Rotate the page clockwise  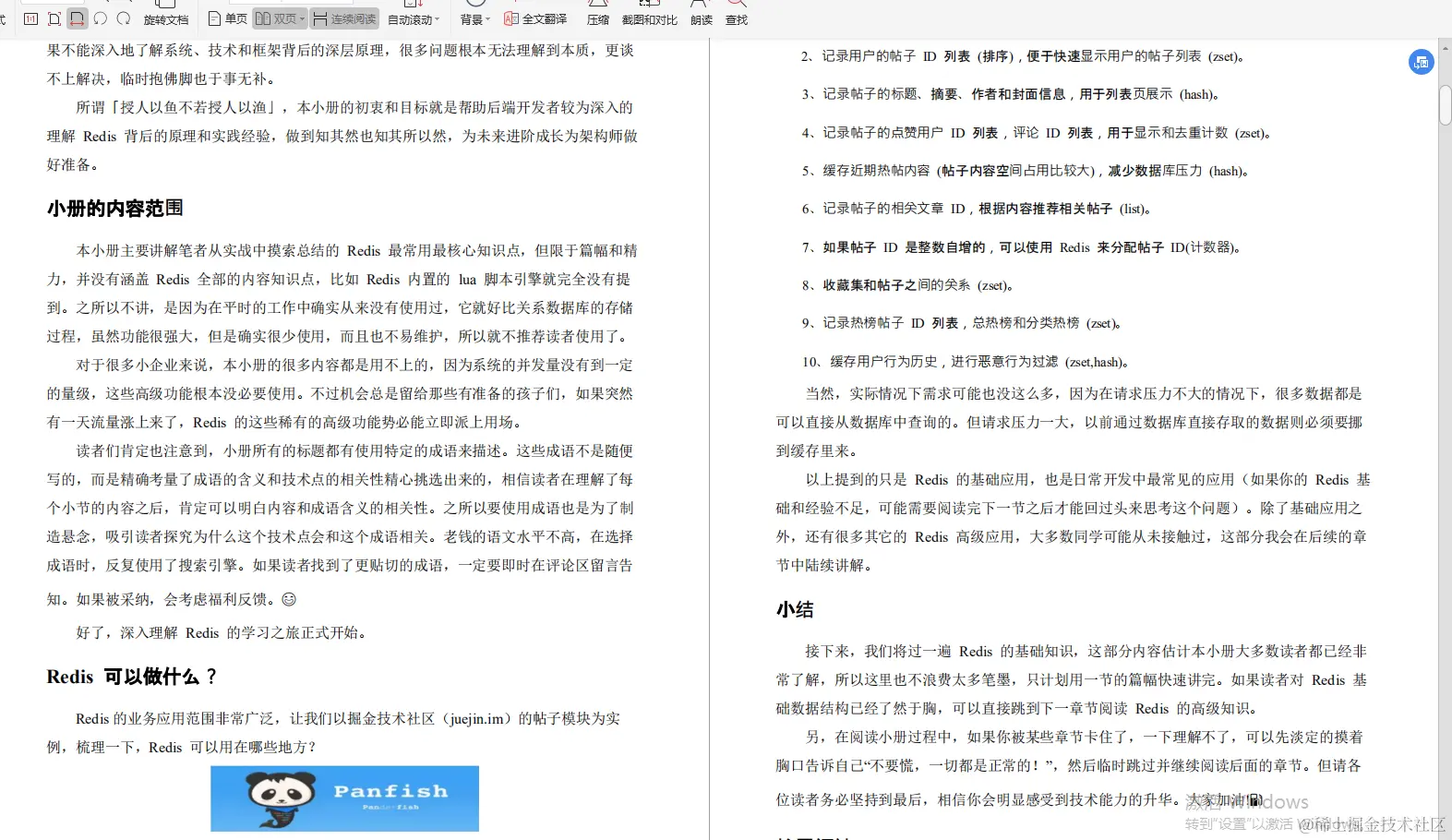[124, 18]
